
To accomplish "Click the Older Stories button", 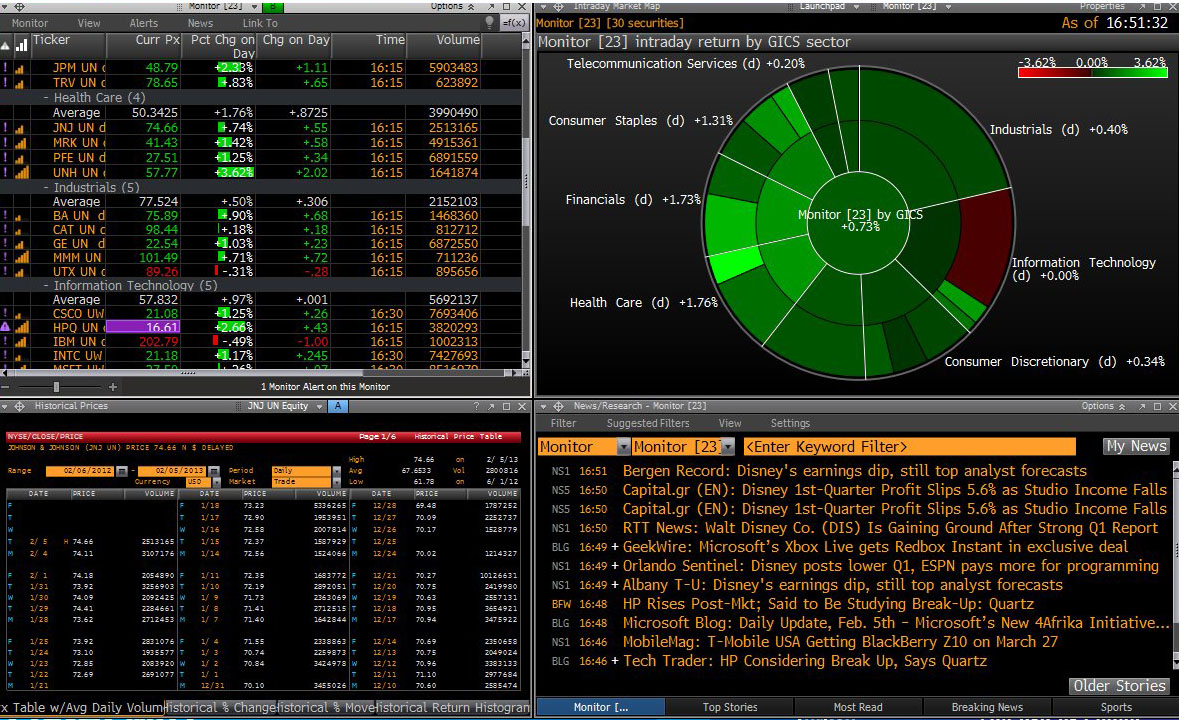I will [1119, 685].
